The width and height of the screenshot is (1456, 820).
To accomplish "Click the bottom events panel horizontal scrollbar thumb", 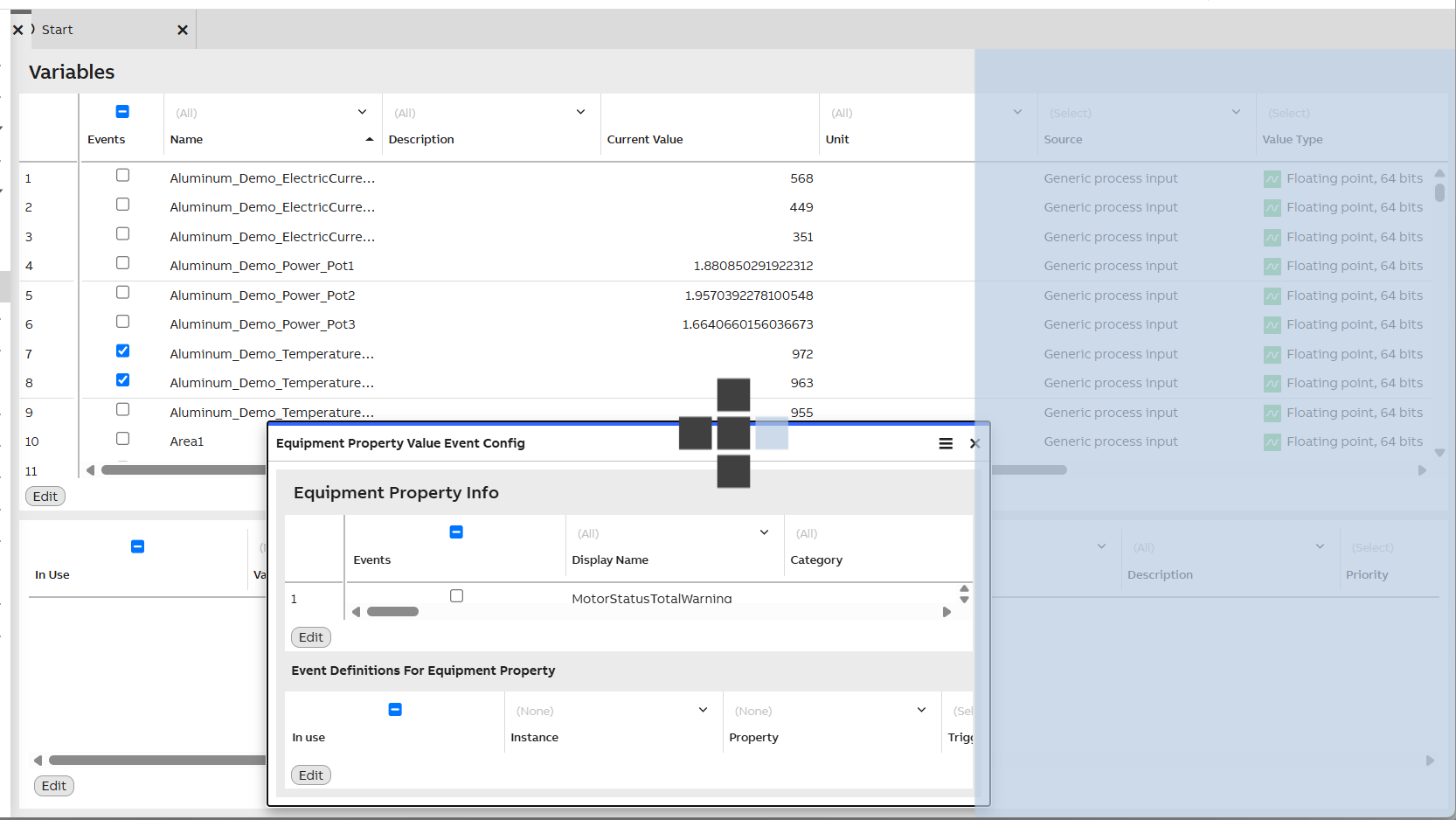I will click(x=157, y=761).
